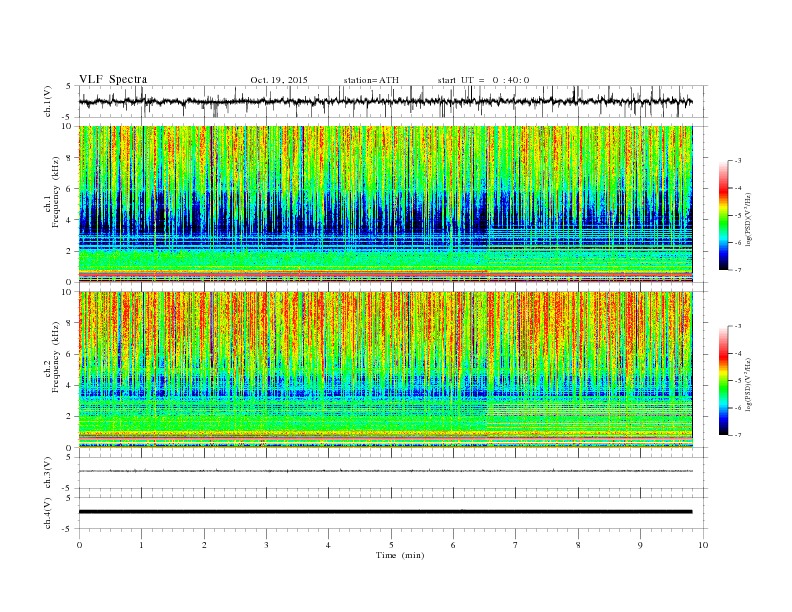Click inside the ch.2 spectrogram panel
This screenshot has height=612, width=792.
385,370
